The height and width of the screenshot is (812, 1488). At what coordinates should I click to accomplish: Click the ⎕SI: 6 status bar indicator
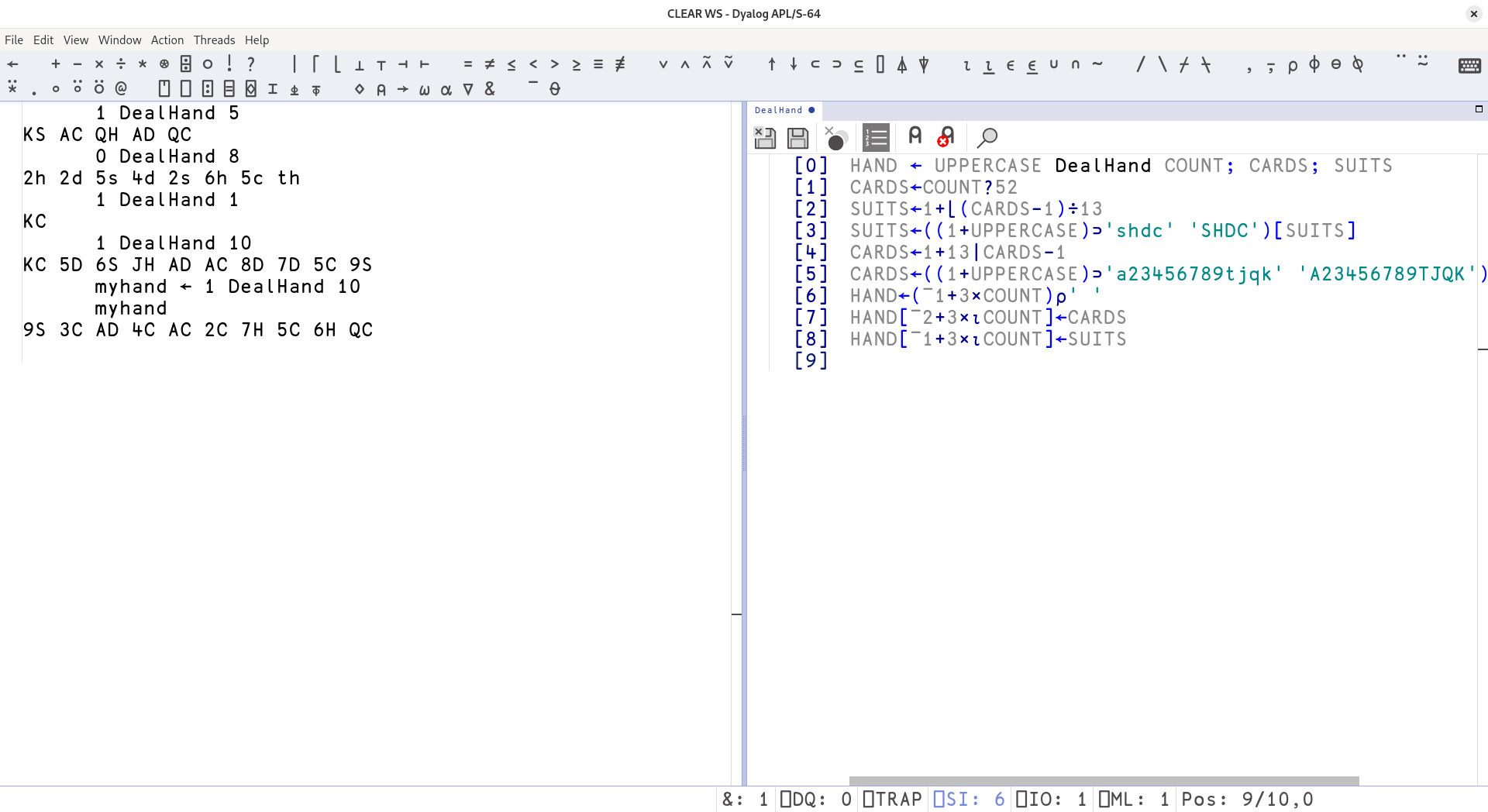(967, 799)
